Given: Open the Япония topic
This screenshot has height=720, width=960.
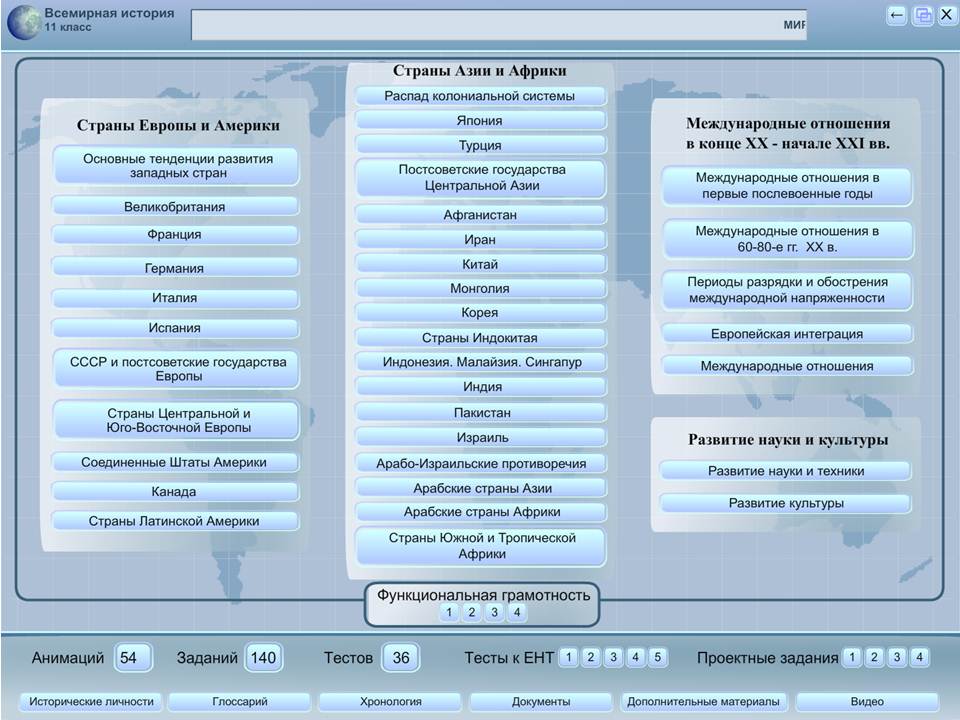Looking at the screenshot, I should pos(481,120).
